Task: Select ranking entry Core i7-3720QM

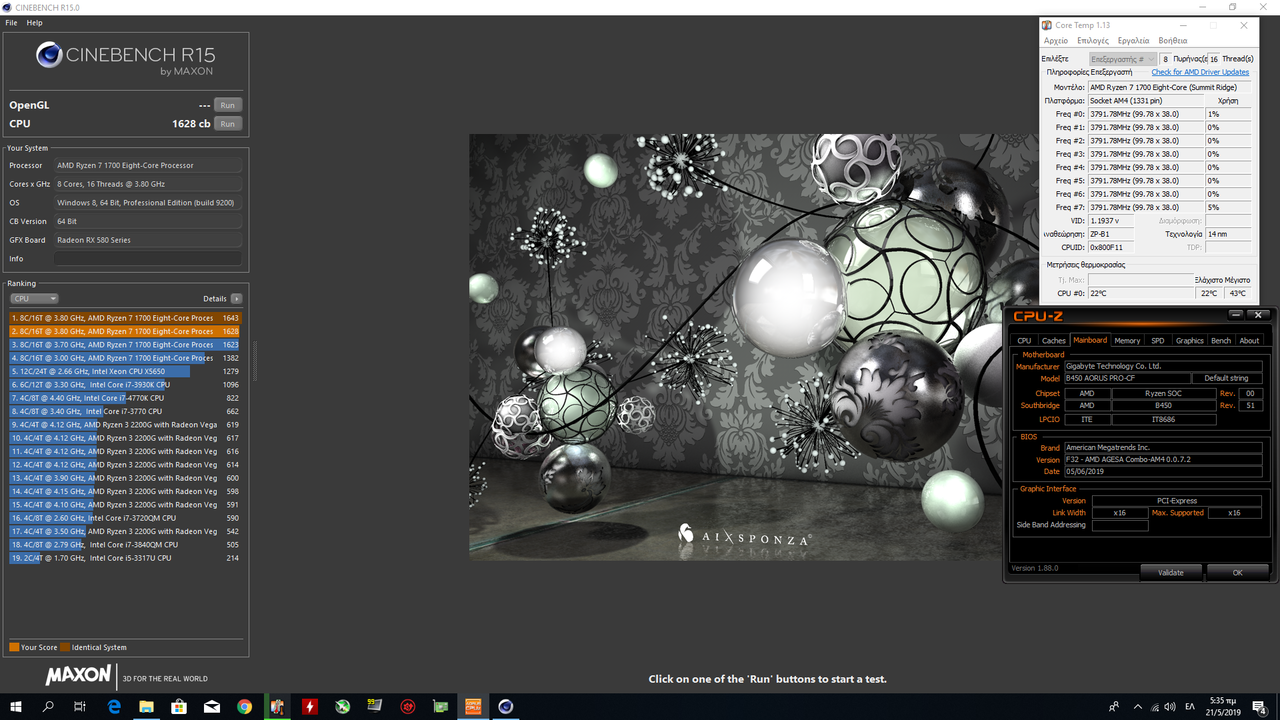Action: coord(125,518)
